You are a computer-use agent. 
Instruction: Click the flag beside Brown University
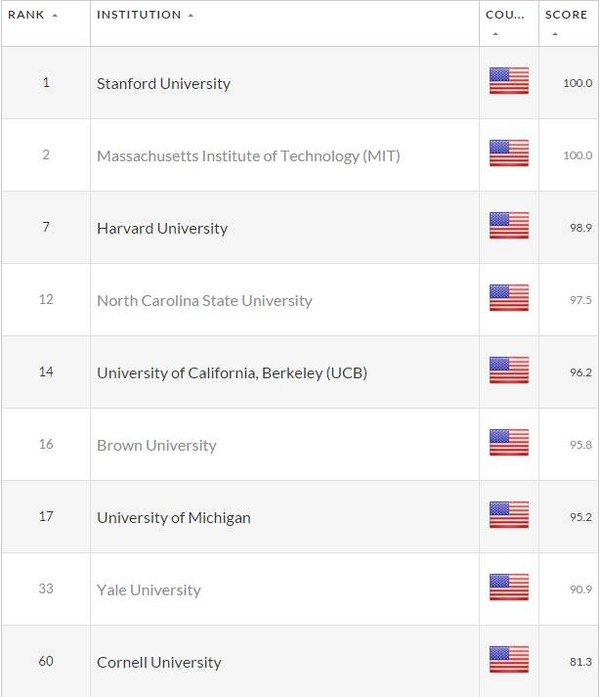(x=509, y=442)
